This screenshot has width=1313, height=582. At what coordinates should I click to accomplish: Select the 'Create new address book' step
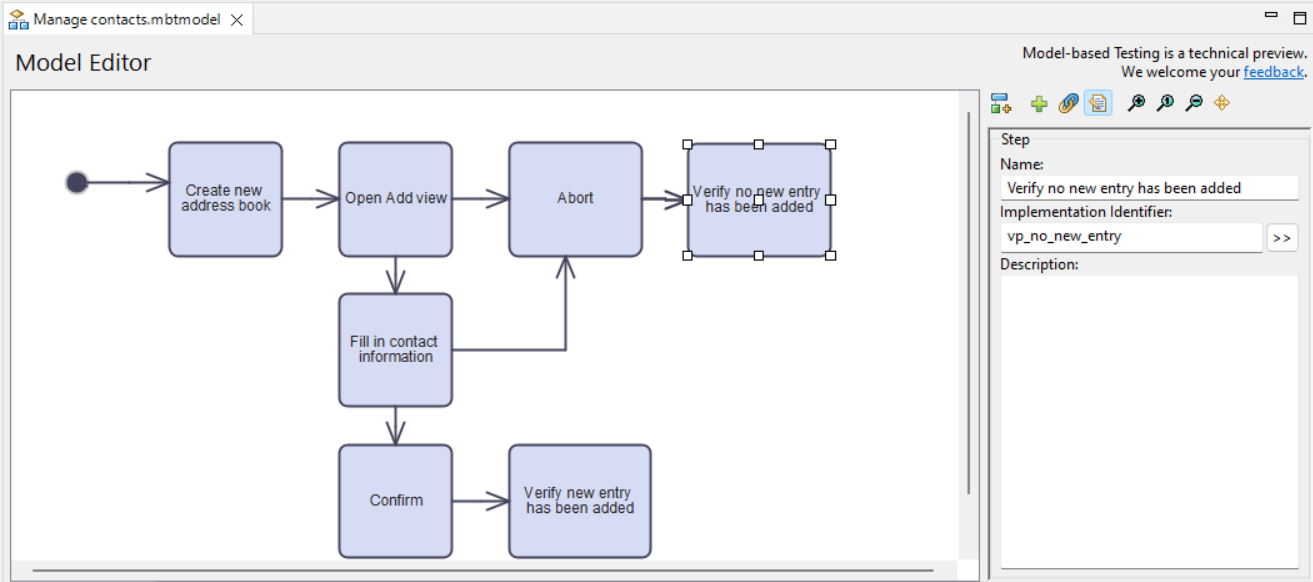(225, 199)
